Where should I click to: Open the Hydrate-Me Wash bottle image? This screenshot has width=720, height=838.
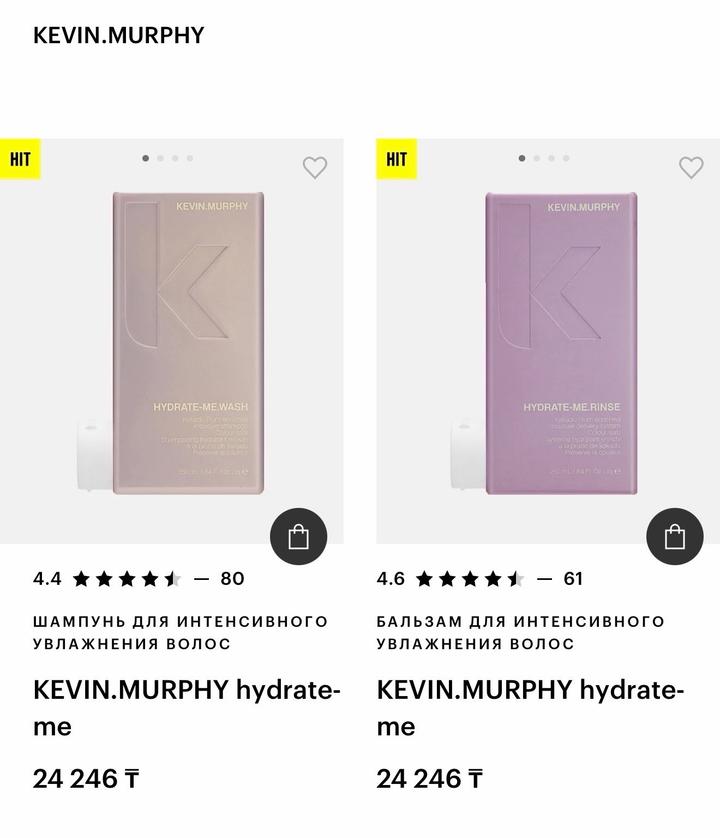pyautogui.click(x=171, y=343)
